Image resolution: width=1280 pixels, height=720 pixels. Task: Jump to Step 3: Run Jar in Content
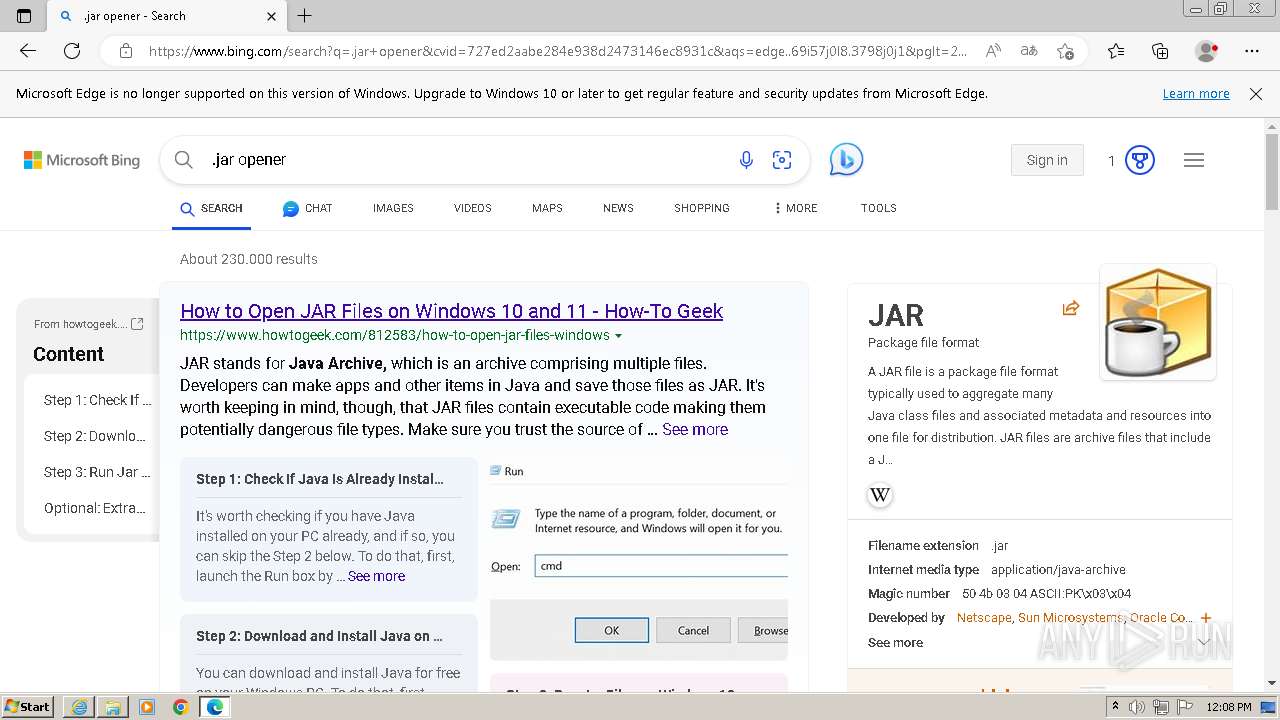pyautogui.click(x=97, y=472)
